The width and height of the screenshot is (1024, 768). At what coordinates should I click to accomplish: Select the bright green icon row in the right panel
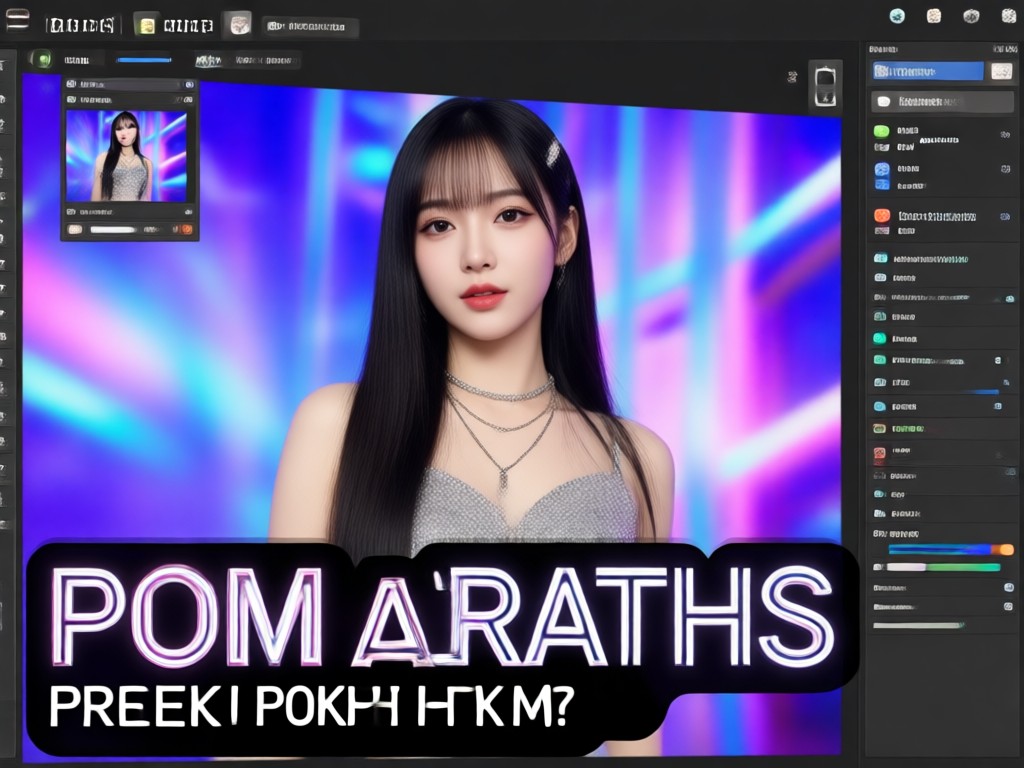(x=941, y=133)
